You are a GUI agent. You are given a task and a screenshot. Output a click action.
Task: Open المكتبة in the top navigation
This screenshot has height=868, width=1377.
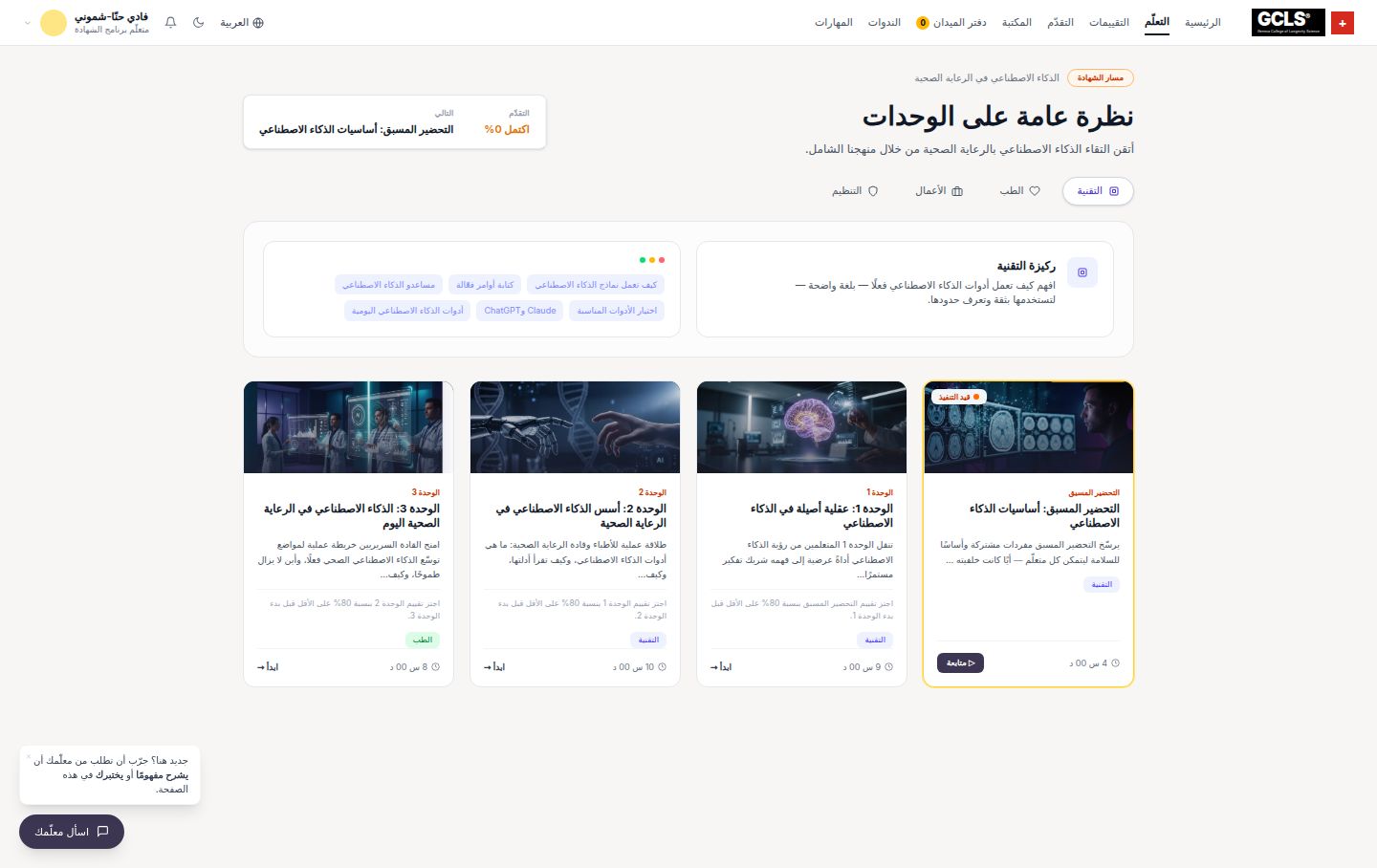tap(1016, 22)
